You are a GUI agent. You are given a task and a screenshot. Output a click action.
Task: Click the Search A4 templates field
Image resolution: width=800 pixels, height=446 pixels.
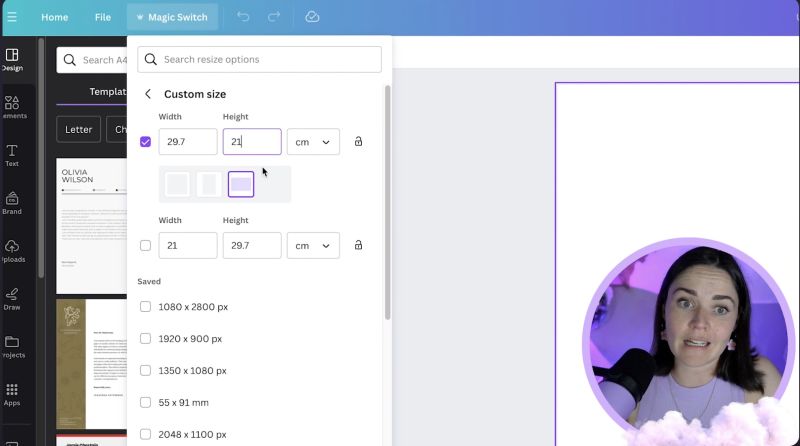92,60
